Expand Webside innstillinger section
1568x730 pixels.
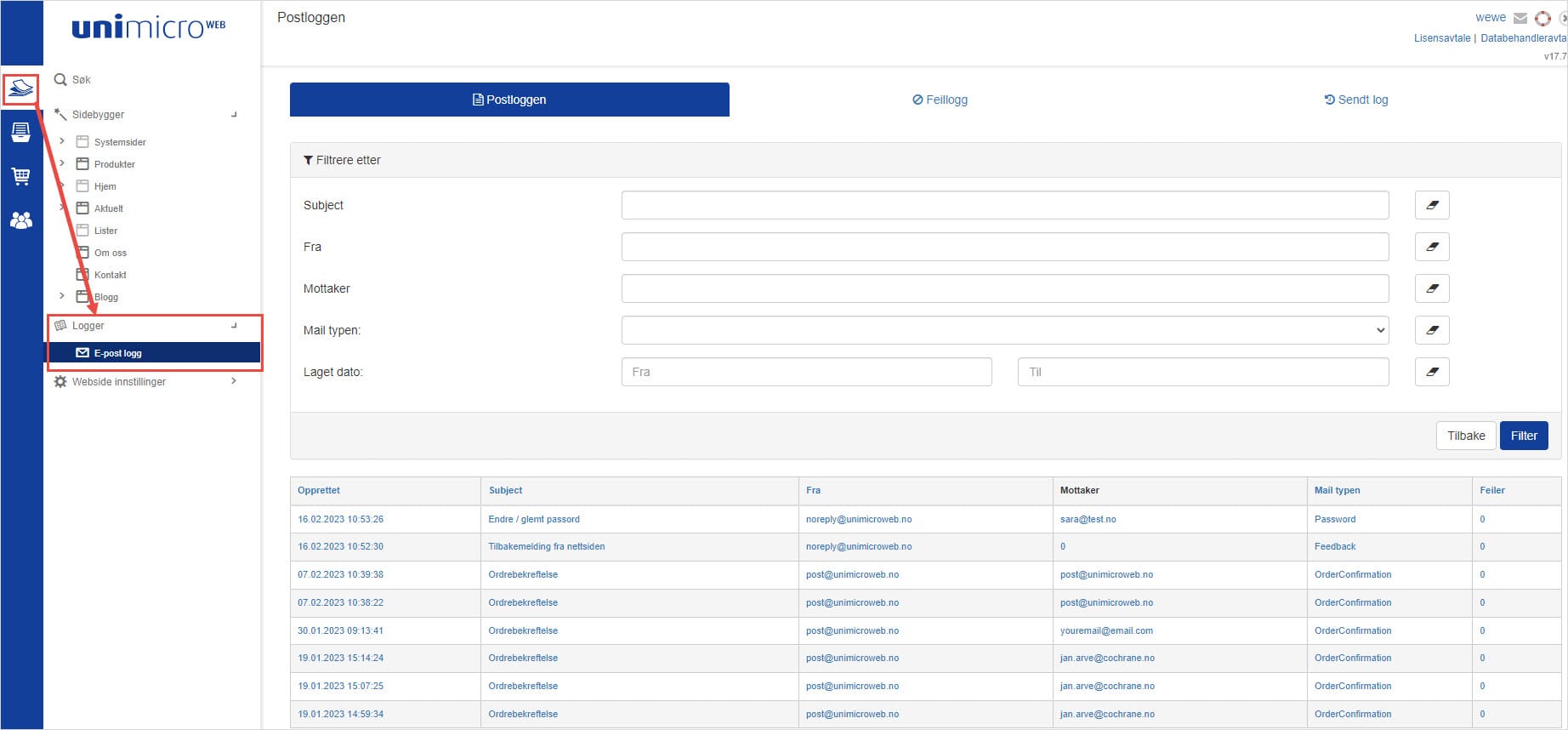(x=234, y=381)
